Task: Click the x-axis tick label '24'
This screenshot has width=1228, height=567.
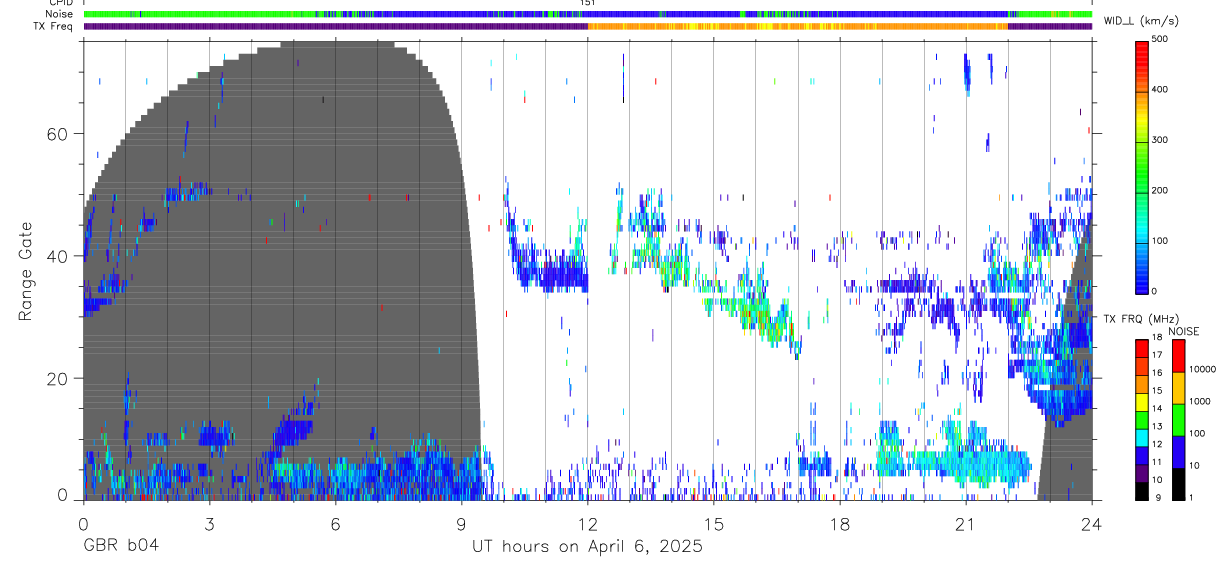Action: (1091, 524)
